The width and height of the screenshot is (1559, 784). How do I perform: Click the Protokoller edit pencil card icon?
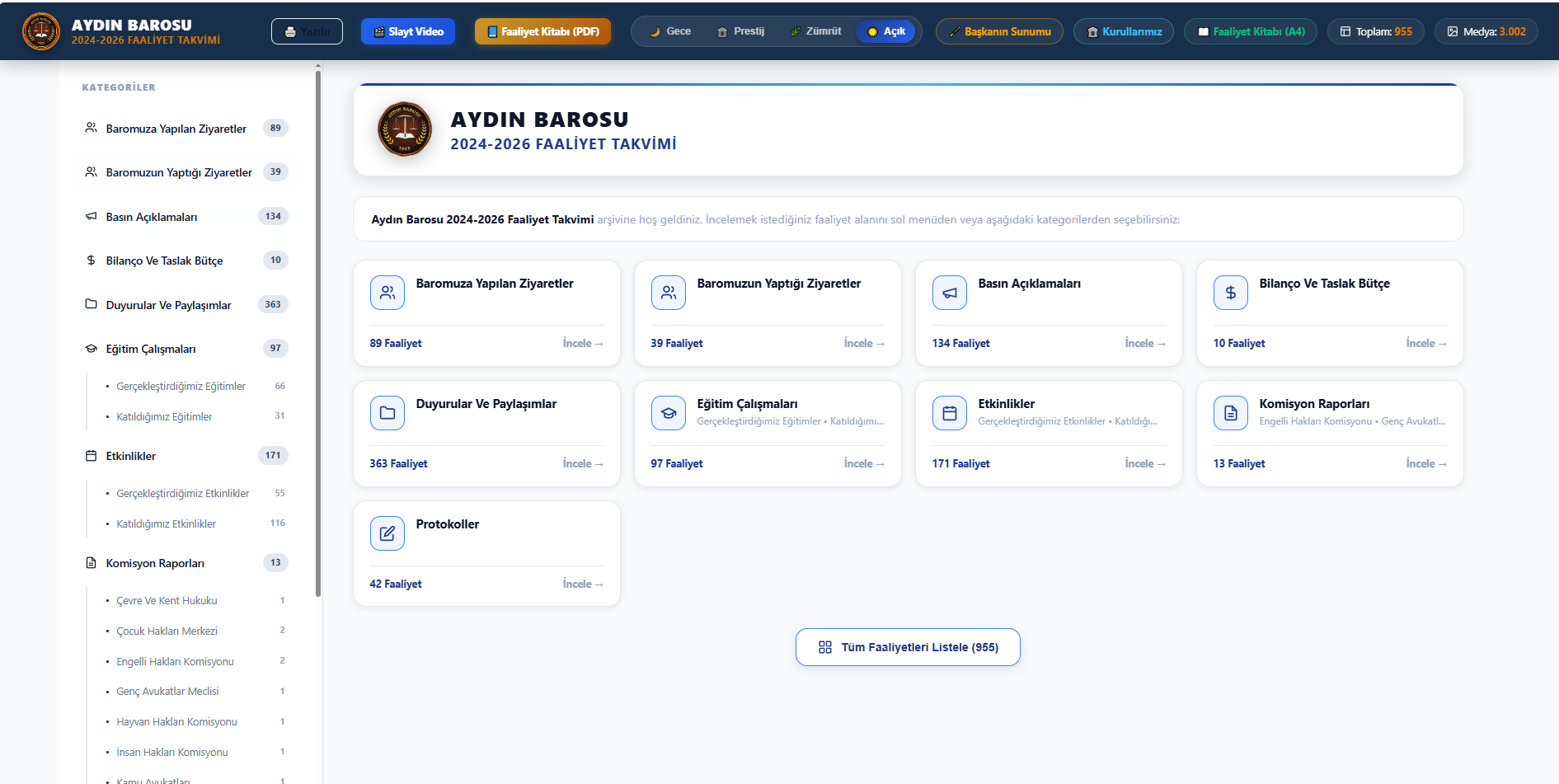[387, 533]
